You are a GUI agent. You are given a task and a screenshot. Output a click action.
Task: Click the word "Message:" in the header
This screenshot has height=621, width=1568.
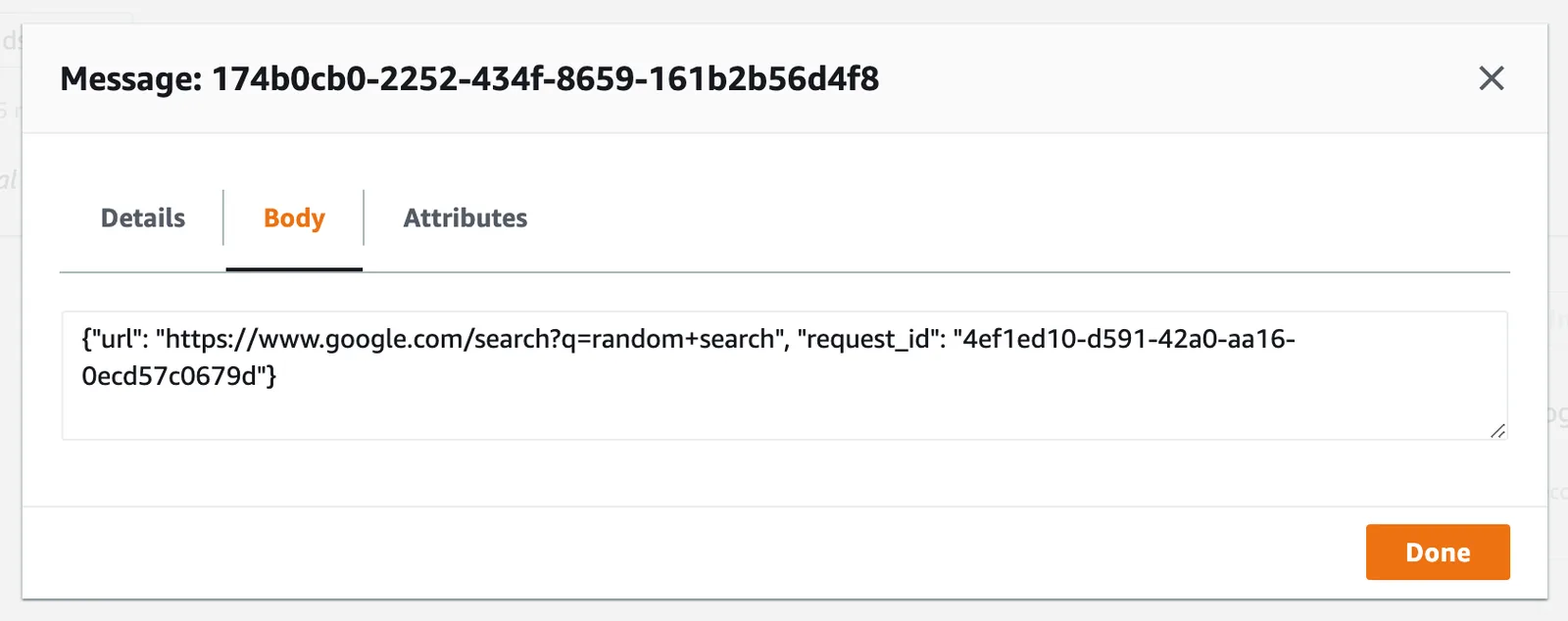pyautogui.click(x=131, y=78)
